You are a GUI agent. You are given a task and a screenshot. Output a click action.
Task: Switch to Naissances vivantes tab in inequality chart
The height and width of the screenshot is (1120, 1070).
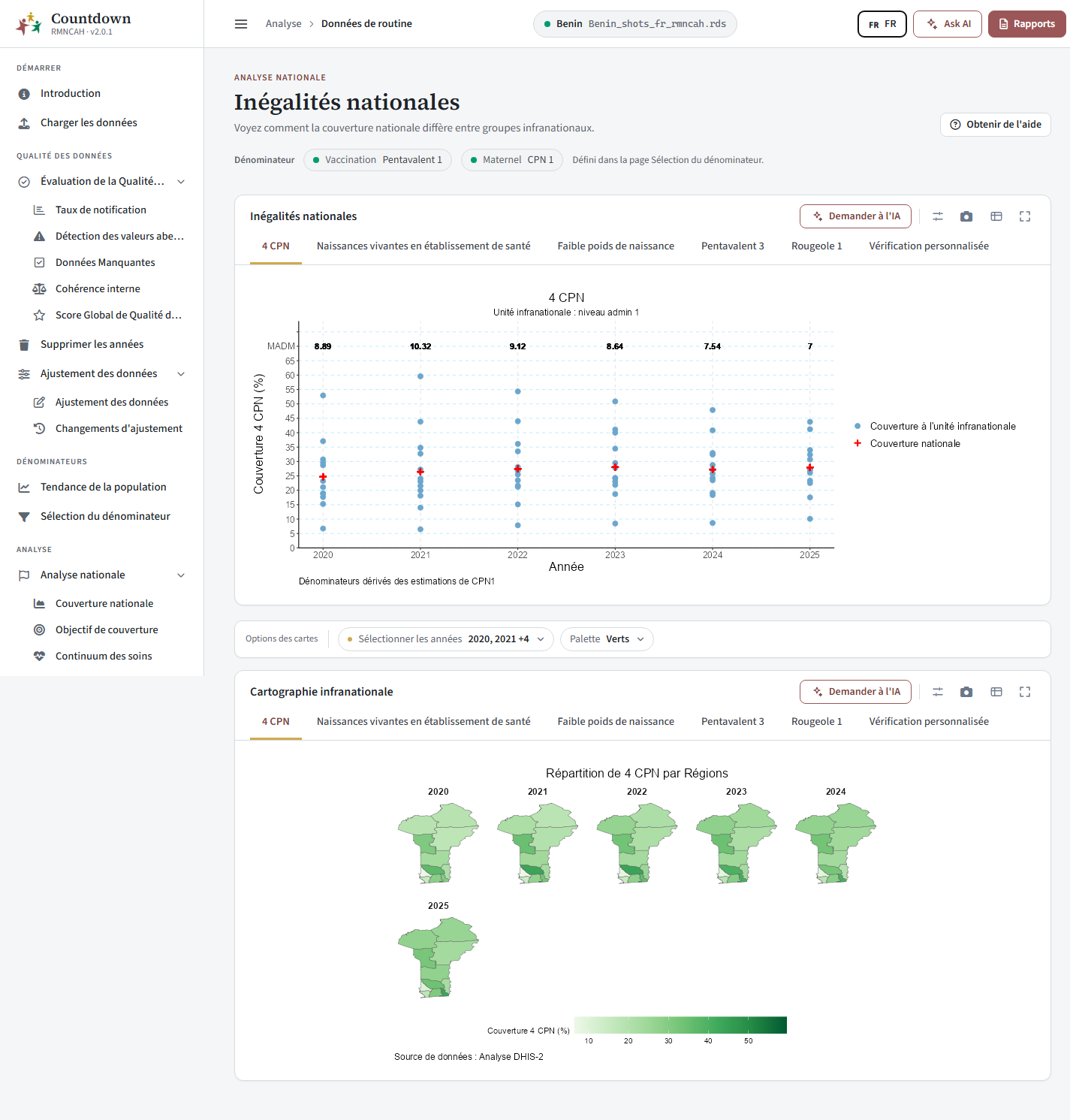[x=423, y=246]
